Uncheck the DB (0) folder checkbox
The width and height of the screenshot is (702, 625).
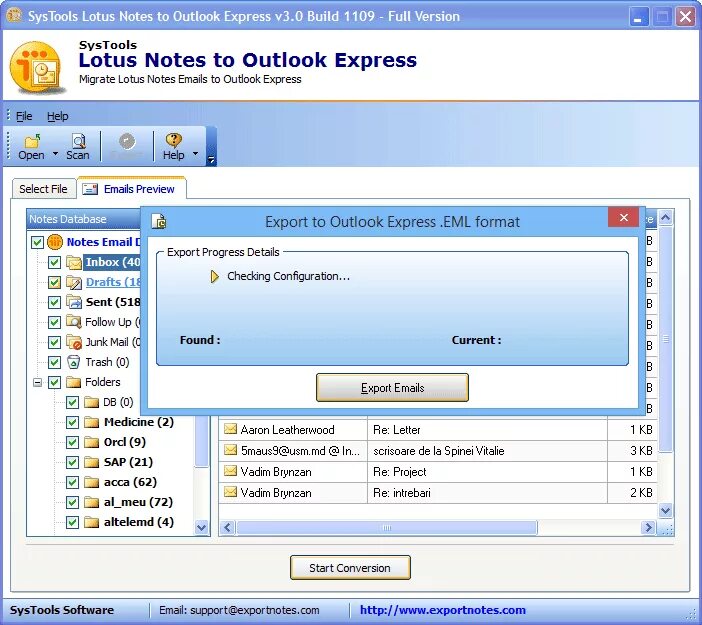[x=73, y=402]
